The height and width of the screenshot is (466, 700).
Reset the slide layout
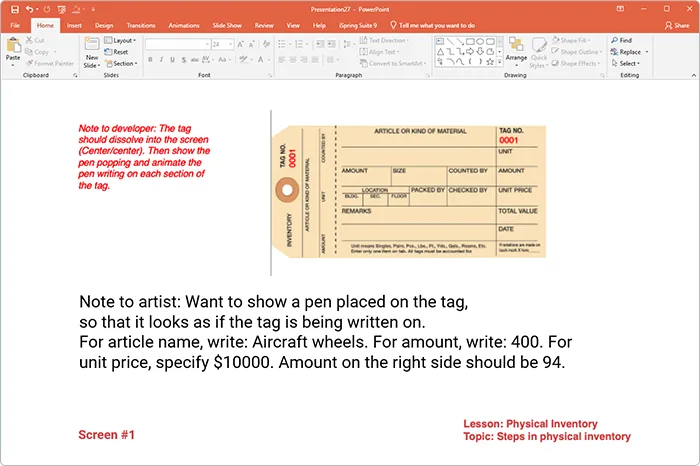116,52
